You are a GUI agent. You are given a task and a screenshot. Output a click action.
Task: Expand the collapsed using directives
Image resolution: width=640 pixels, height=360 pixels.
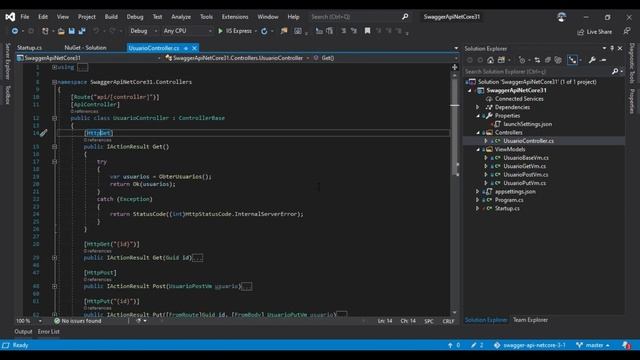(54, 67)
